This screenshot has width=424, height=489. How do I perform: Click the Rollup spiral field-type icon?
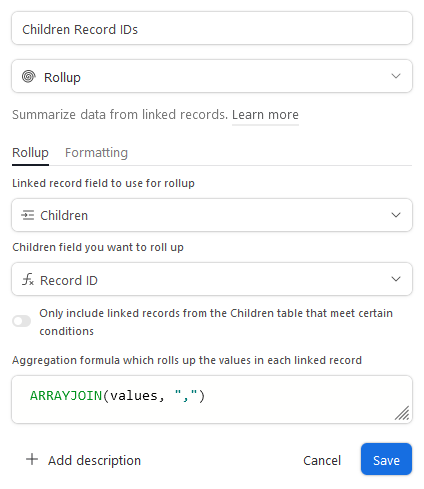29,77
